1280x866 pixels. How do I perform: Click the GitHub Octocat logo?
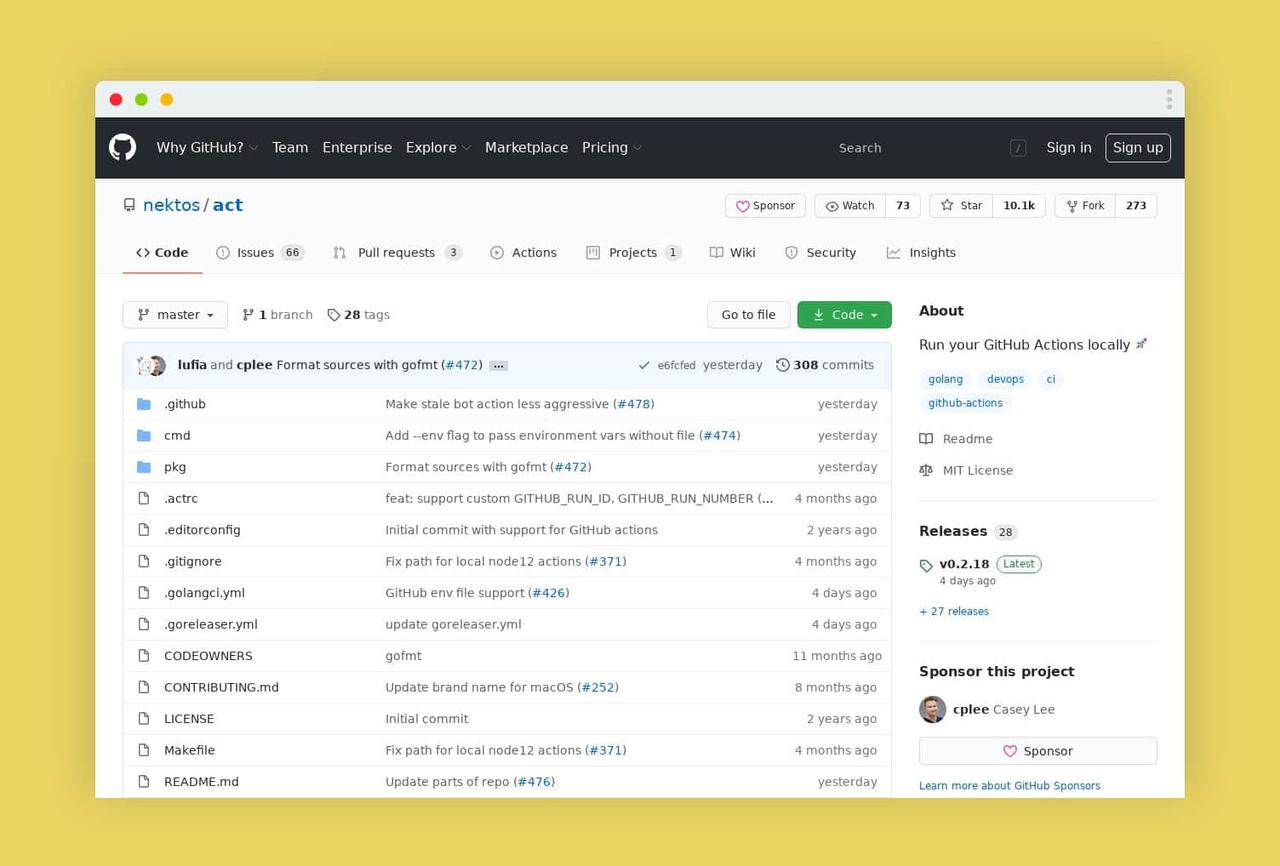122,148
